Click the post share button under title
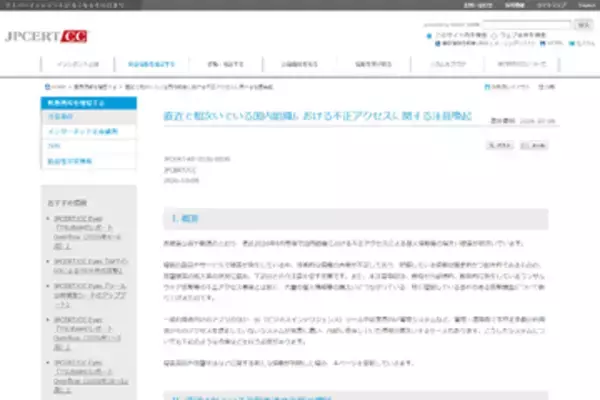The image size is (600, 400). point(500,145)
